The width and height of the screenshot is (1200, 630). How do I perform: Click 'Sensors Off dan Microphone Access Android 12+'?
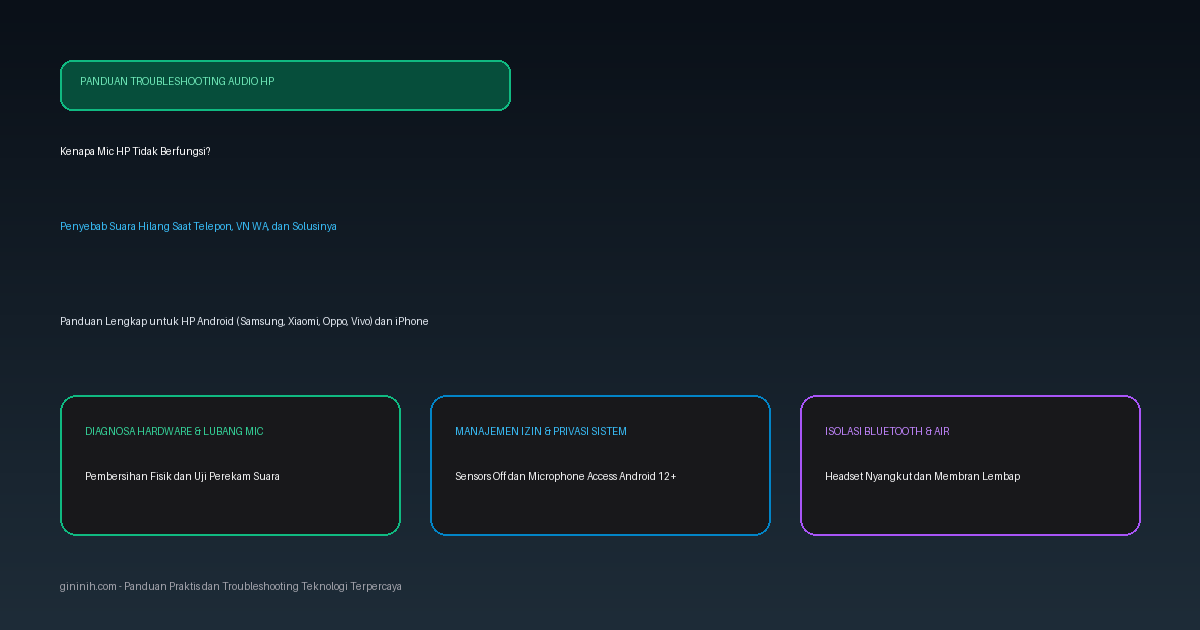click(x=566, y=476)
